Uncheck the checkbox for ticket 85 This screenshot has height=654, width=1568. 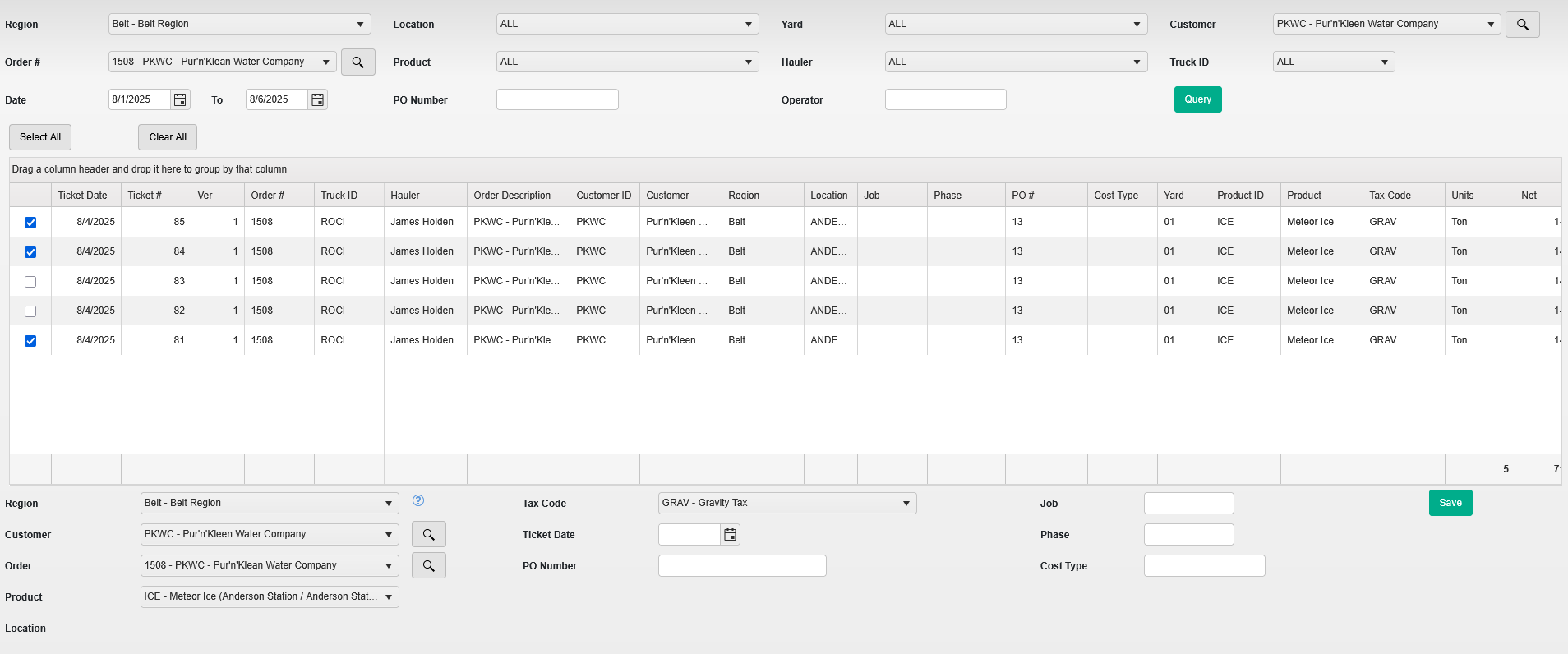tap(30, 223)
